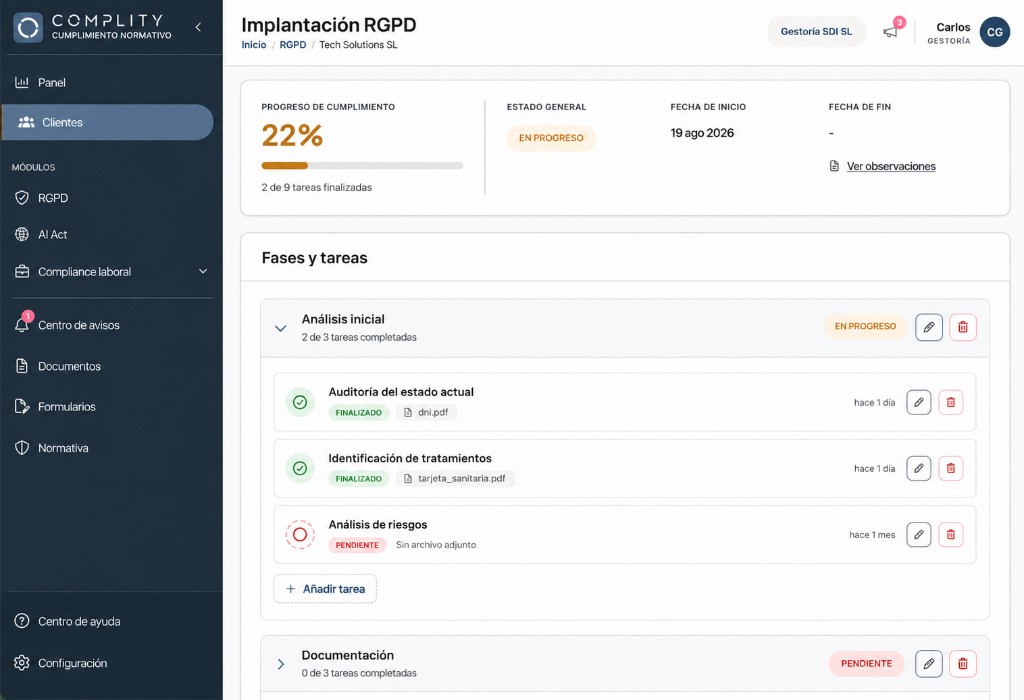1024x700 pixels.
Task: Edit the Auditoría del estado actual task
Action: [919, 402]
